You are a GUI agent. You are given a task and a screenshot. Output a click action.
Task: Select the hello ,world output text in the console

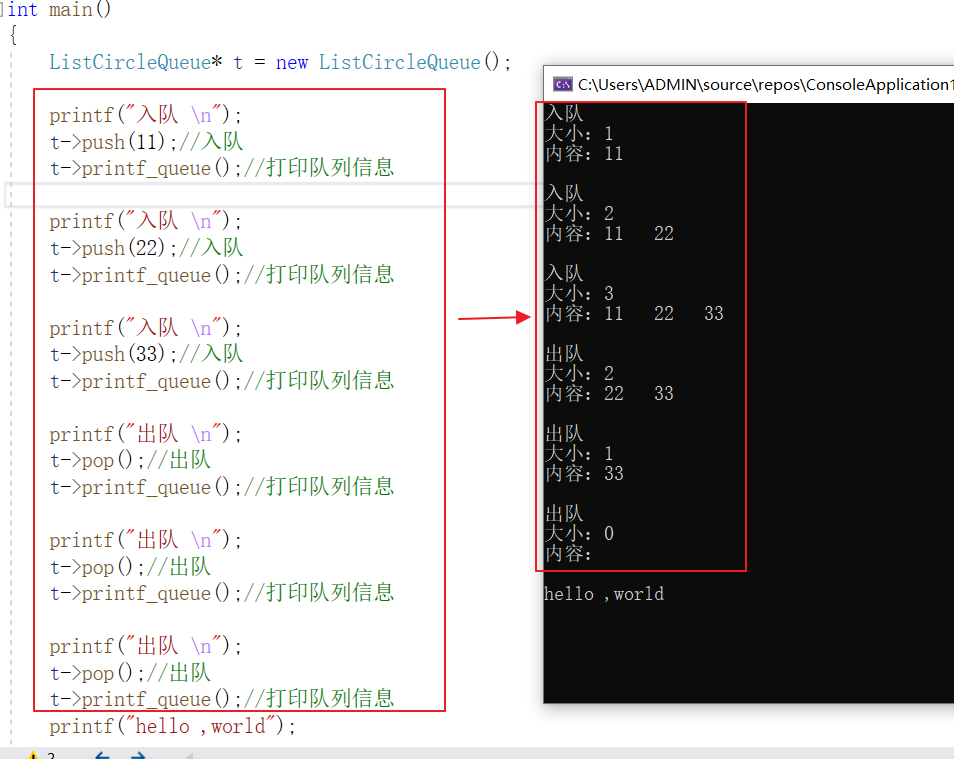[603, 593]
